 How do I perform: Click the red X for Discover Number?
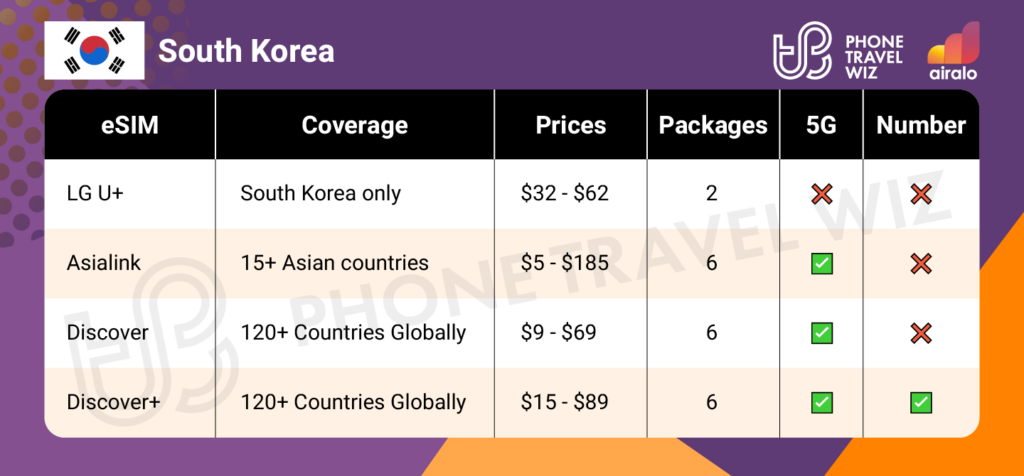921,332
